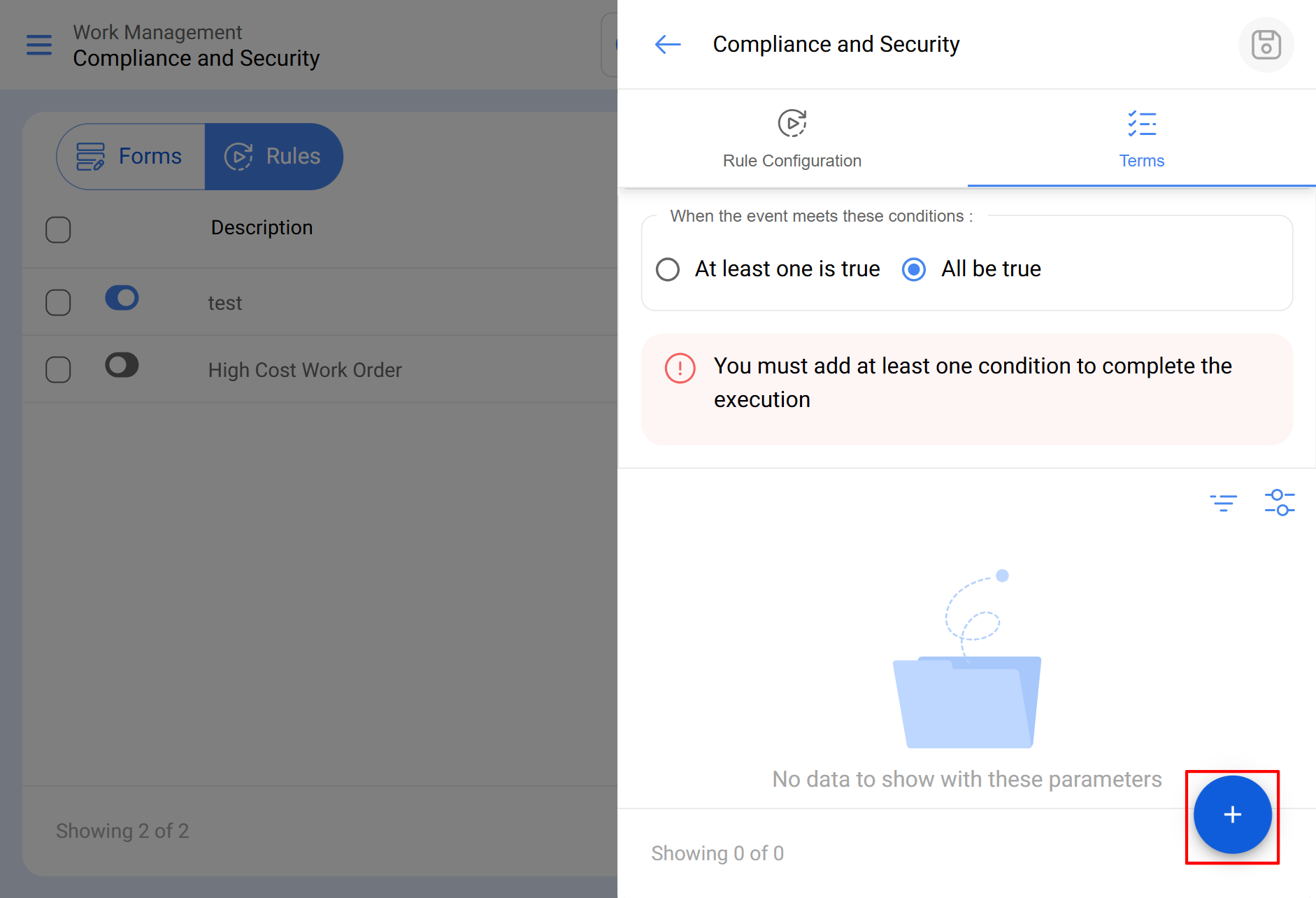1316x898 pixels.
Task: Select the 'At least one is true' radio
Action: [668, 269]
